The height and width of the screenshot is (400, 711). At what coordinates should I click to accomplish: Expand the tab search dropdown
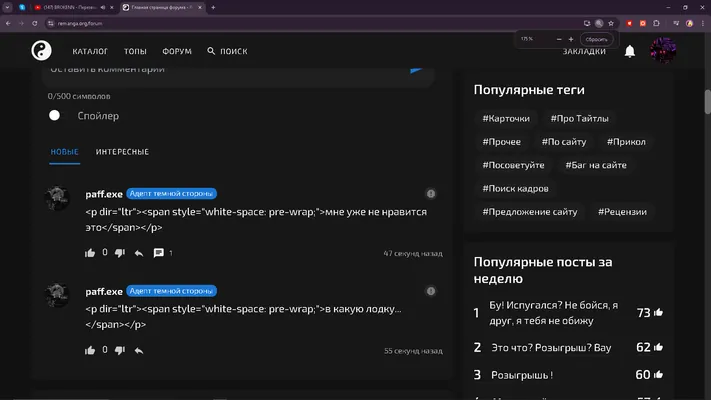(x=7, y=7)
